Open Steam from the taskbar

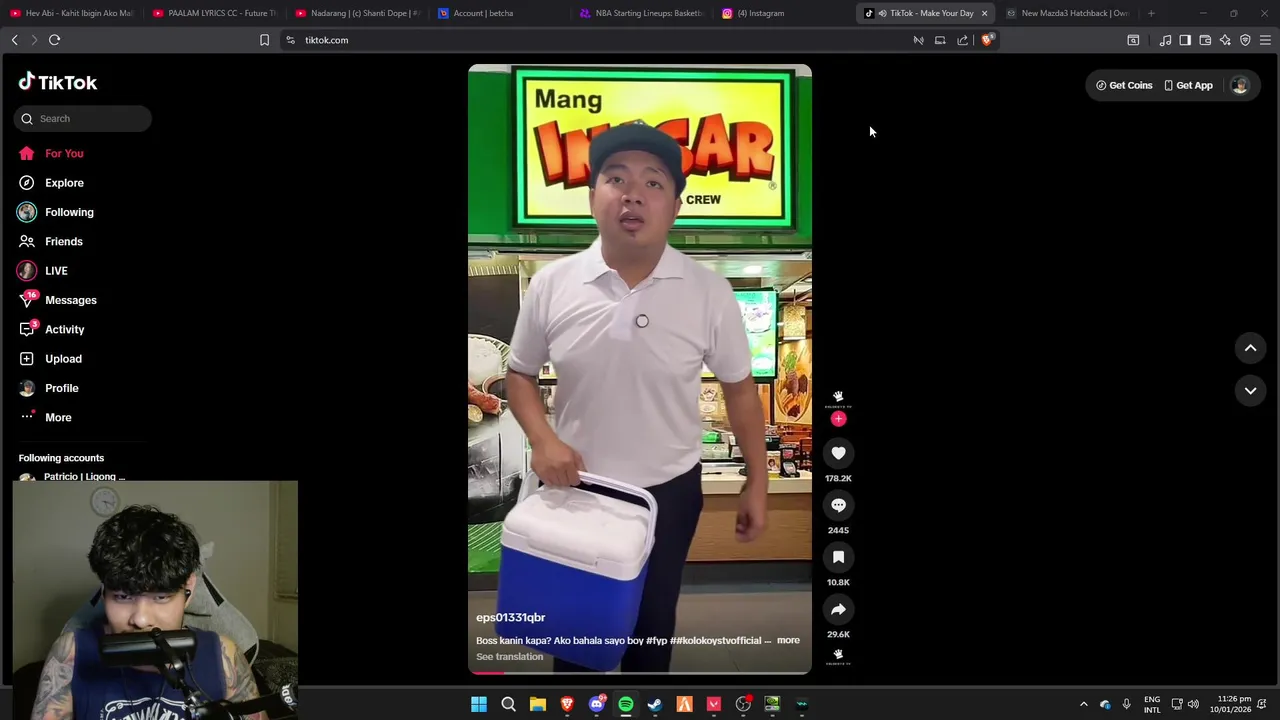655,704
